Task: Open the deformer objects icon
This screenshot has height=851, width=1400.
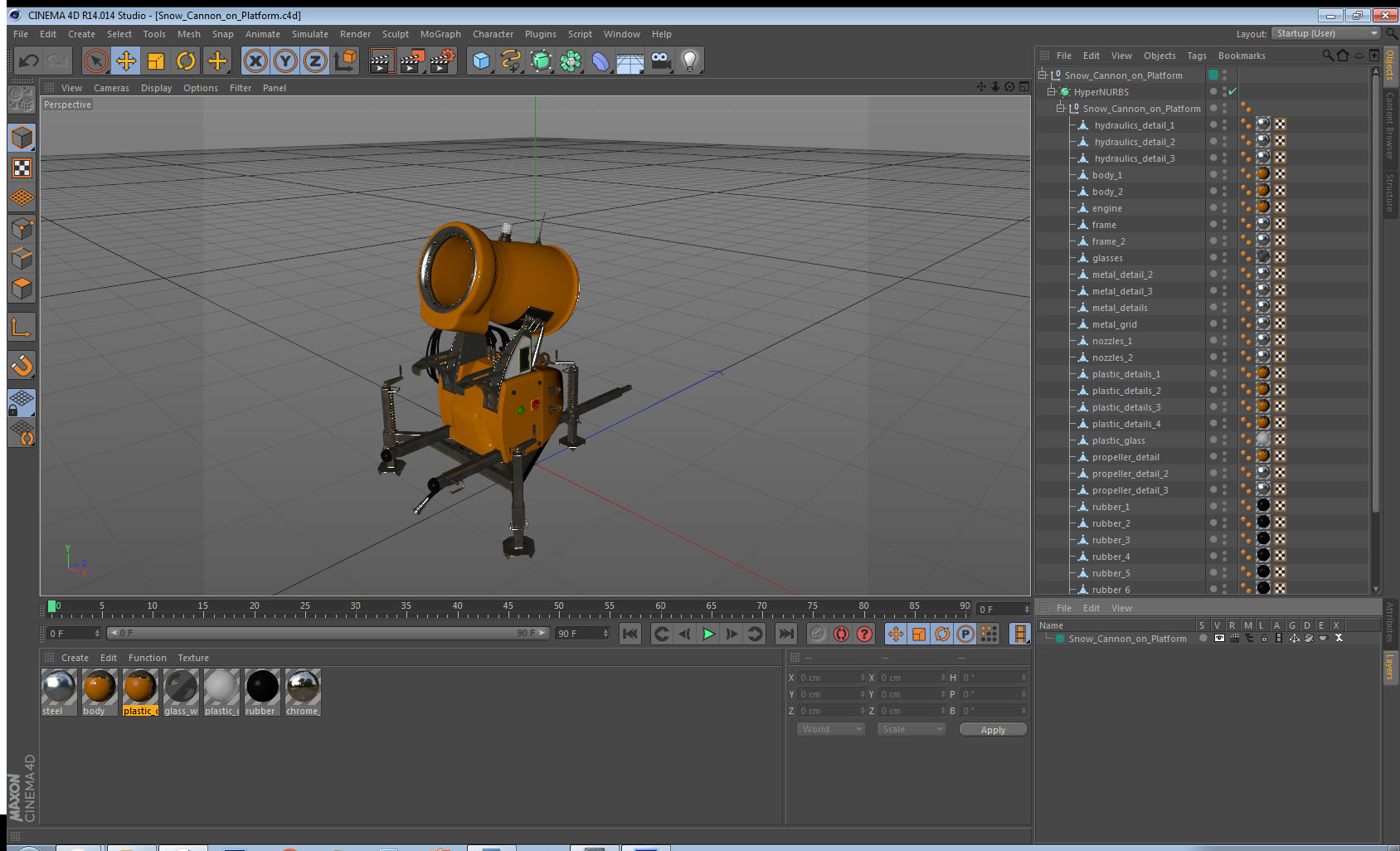Action: point(600,61)
